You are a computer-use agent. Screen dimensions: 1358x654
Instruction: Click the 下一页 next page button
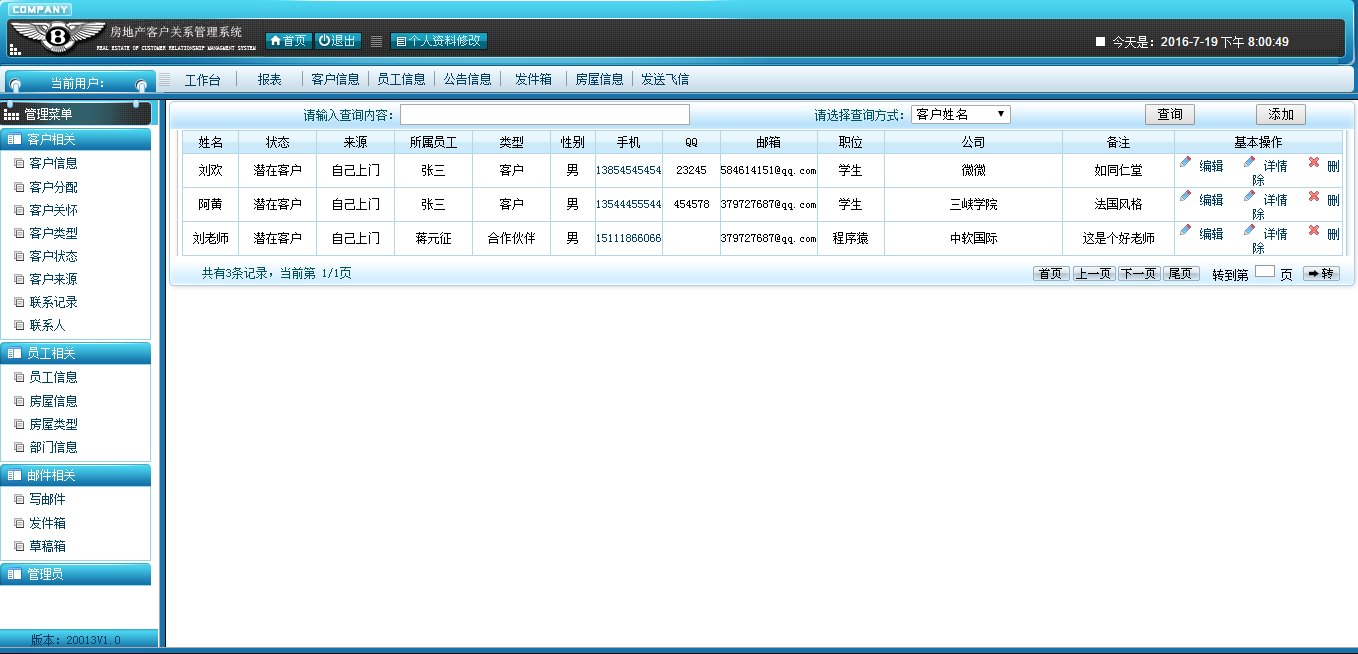tap(1138, 273)
